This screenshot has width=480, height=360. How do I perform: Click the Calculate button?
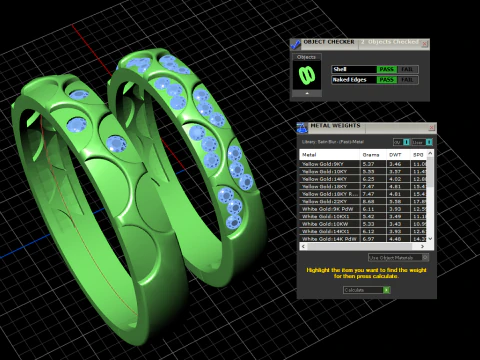pos(363,290)
